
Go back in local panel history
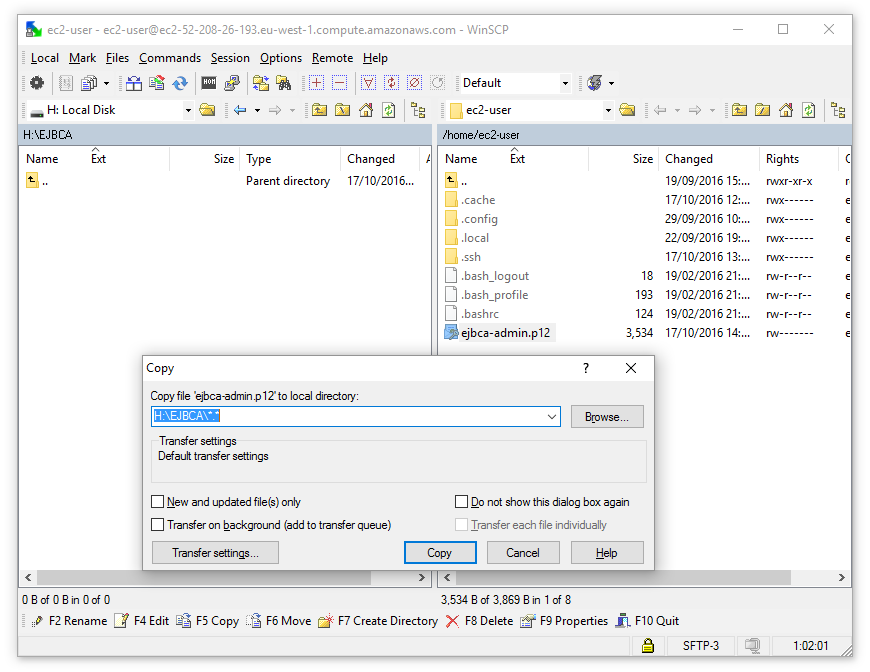coord(240,110)
